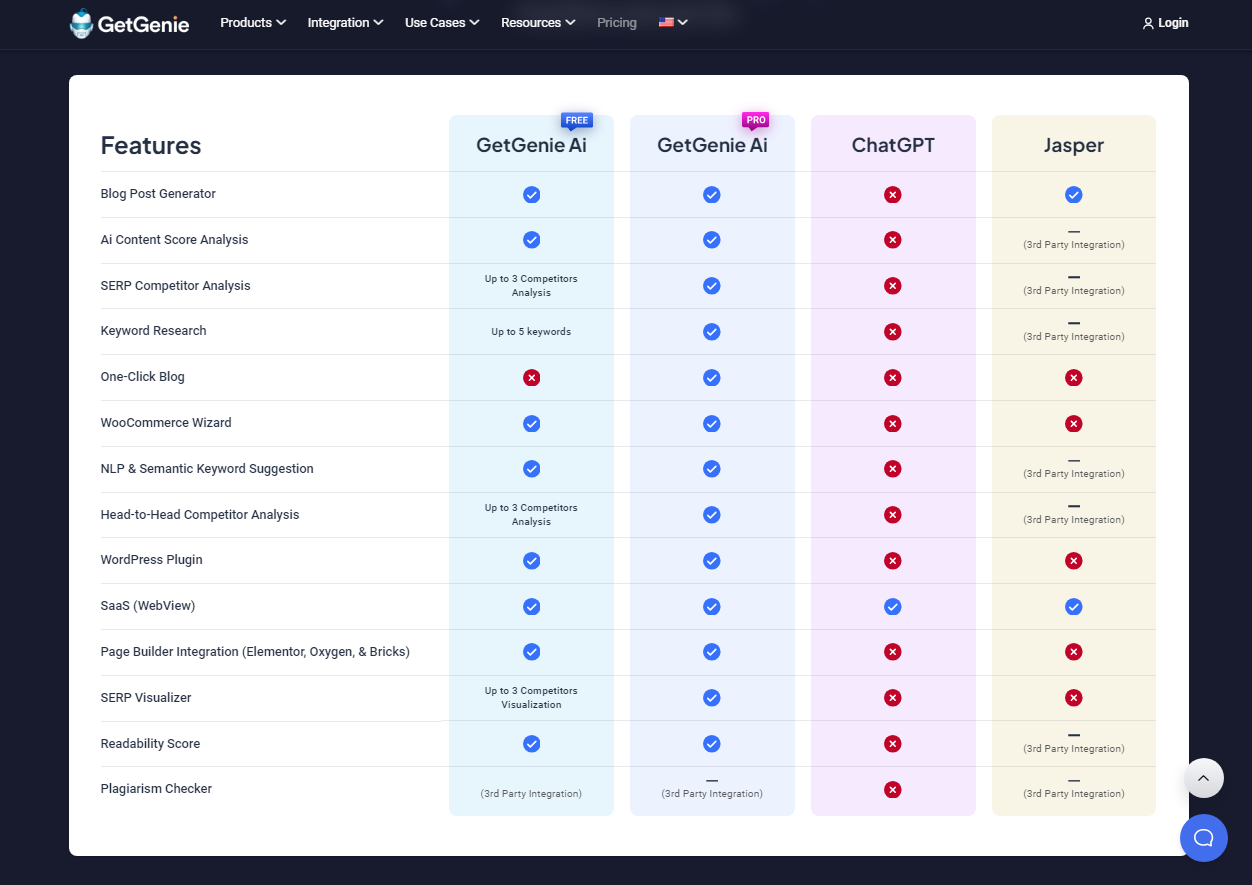The image size is (1252, 885).
Task: Select the WooCommerce Wizard feature label
Action: (166, 423)
